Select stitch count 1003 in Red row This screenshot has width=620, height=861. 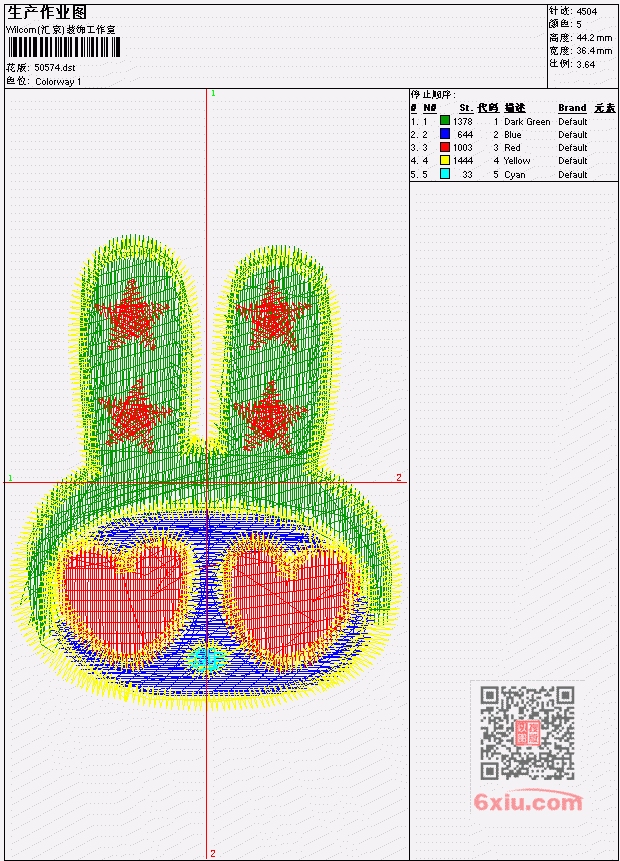(462, 148)
